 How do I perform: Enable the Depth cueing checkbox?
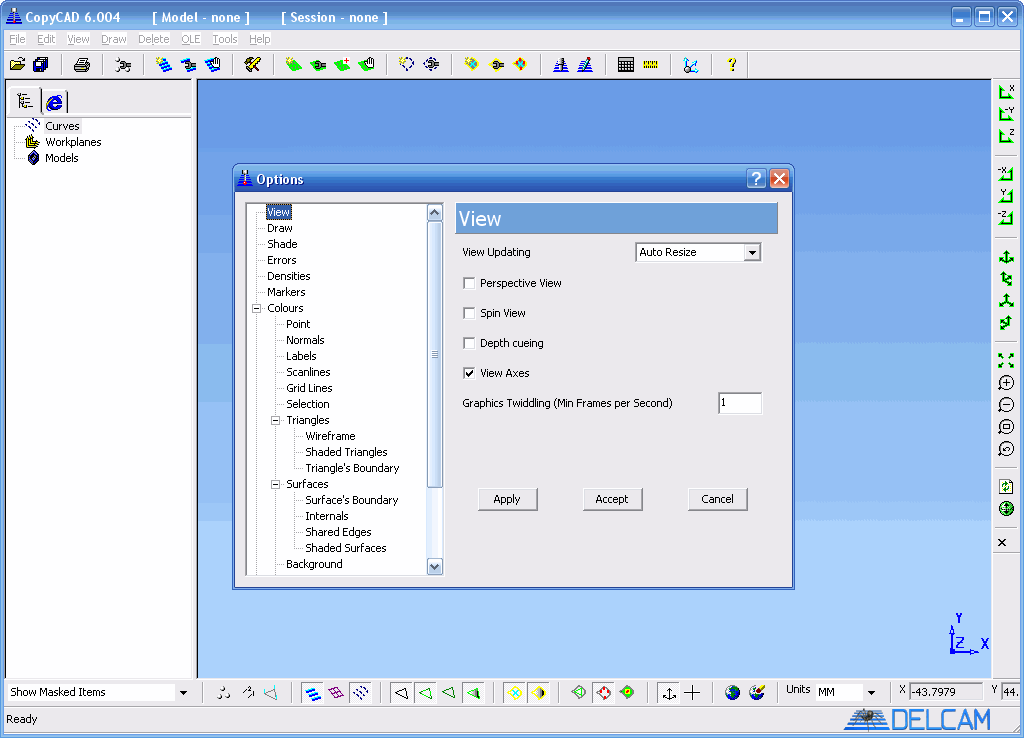(469, 343)
